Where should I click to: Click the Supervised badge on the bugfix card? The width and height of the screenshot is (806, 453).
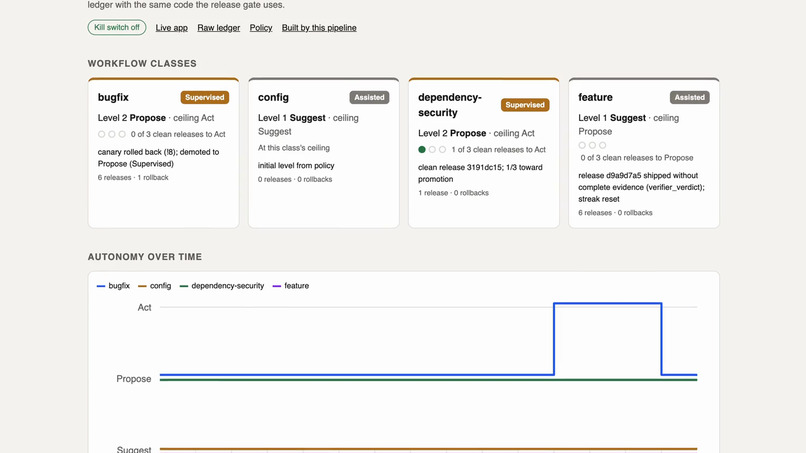pyautogui.click(x=205, y=97)
